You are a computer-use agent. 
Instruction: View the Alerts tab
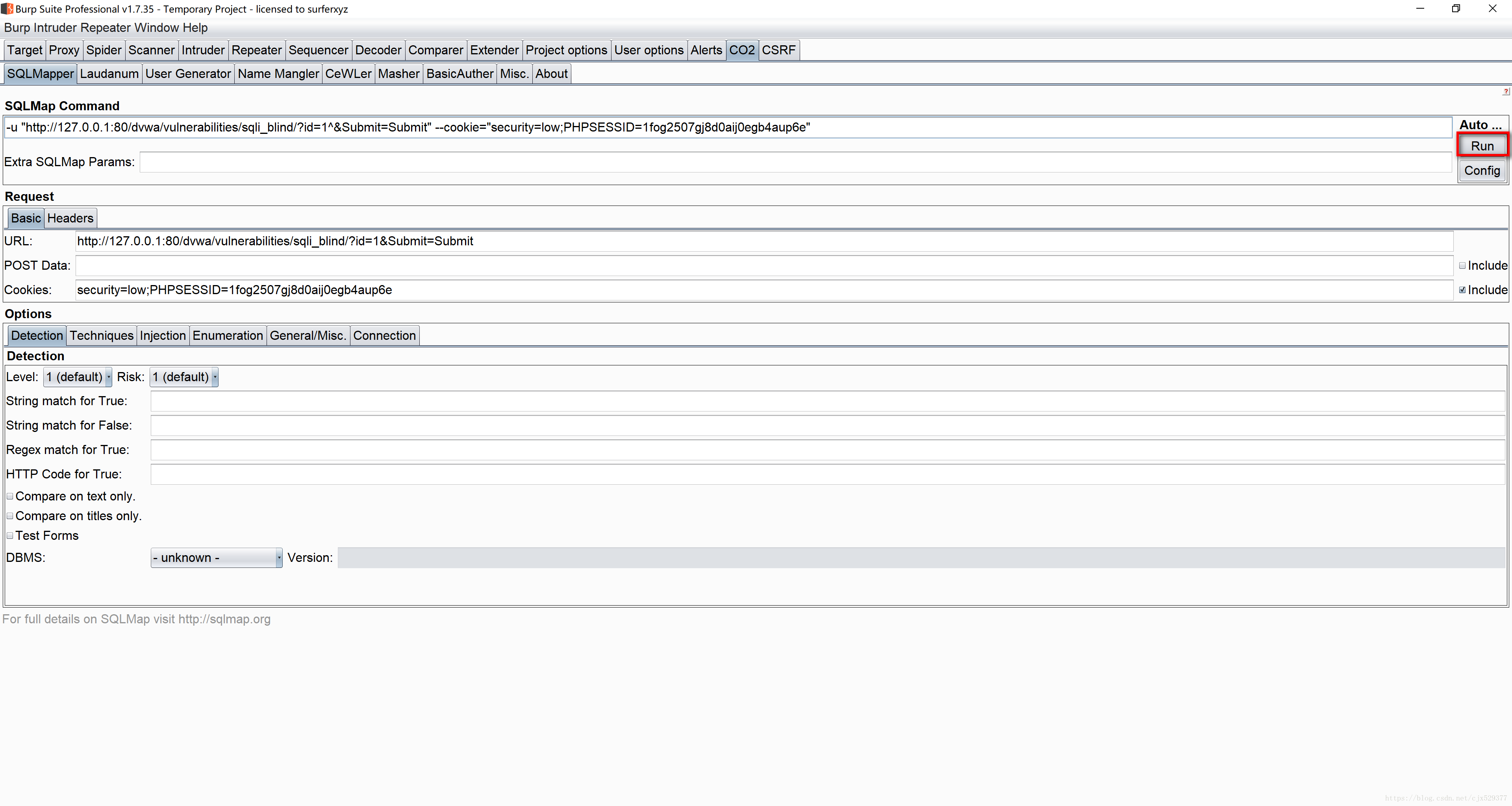(x=706, y=50)
